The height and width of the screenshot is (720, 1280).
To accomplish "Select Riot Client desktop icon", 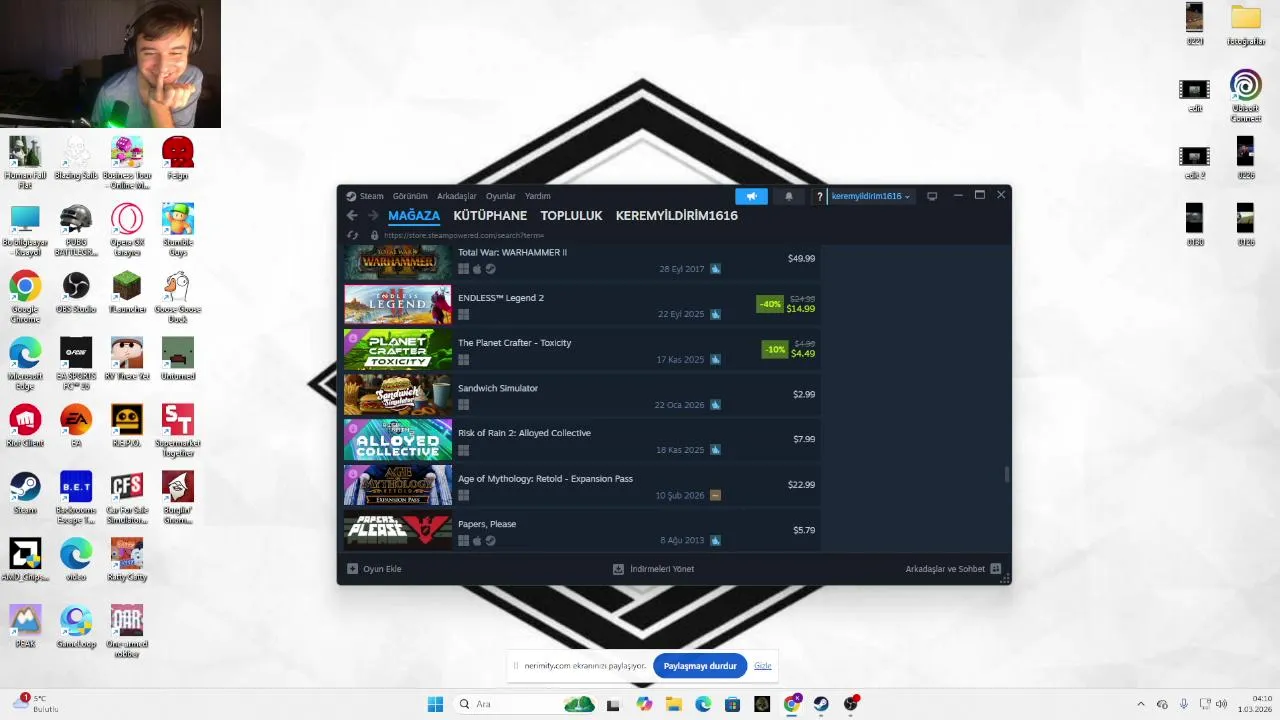I will (25, 426).
